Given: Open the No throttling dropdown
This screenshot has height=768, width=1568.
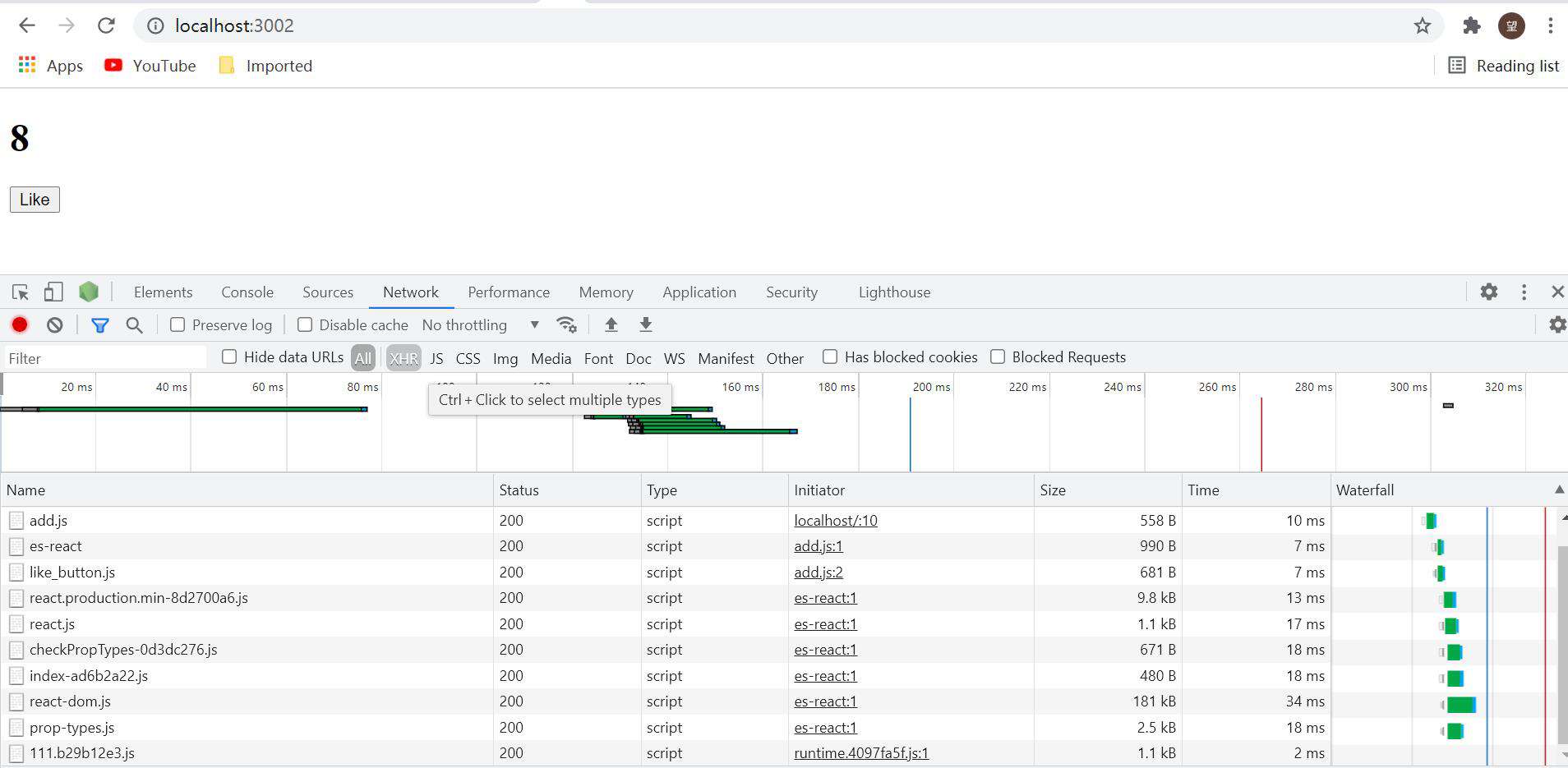Looking at the screenshot, I should 481,325.
